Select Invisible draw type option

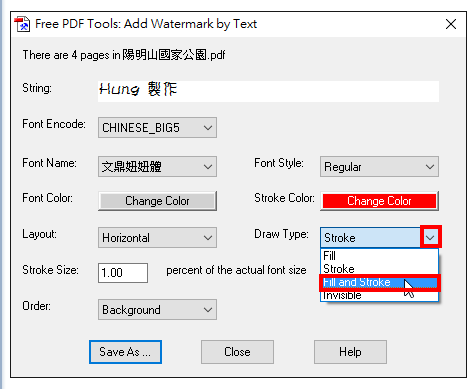(x=379, y=295)
